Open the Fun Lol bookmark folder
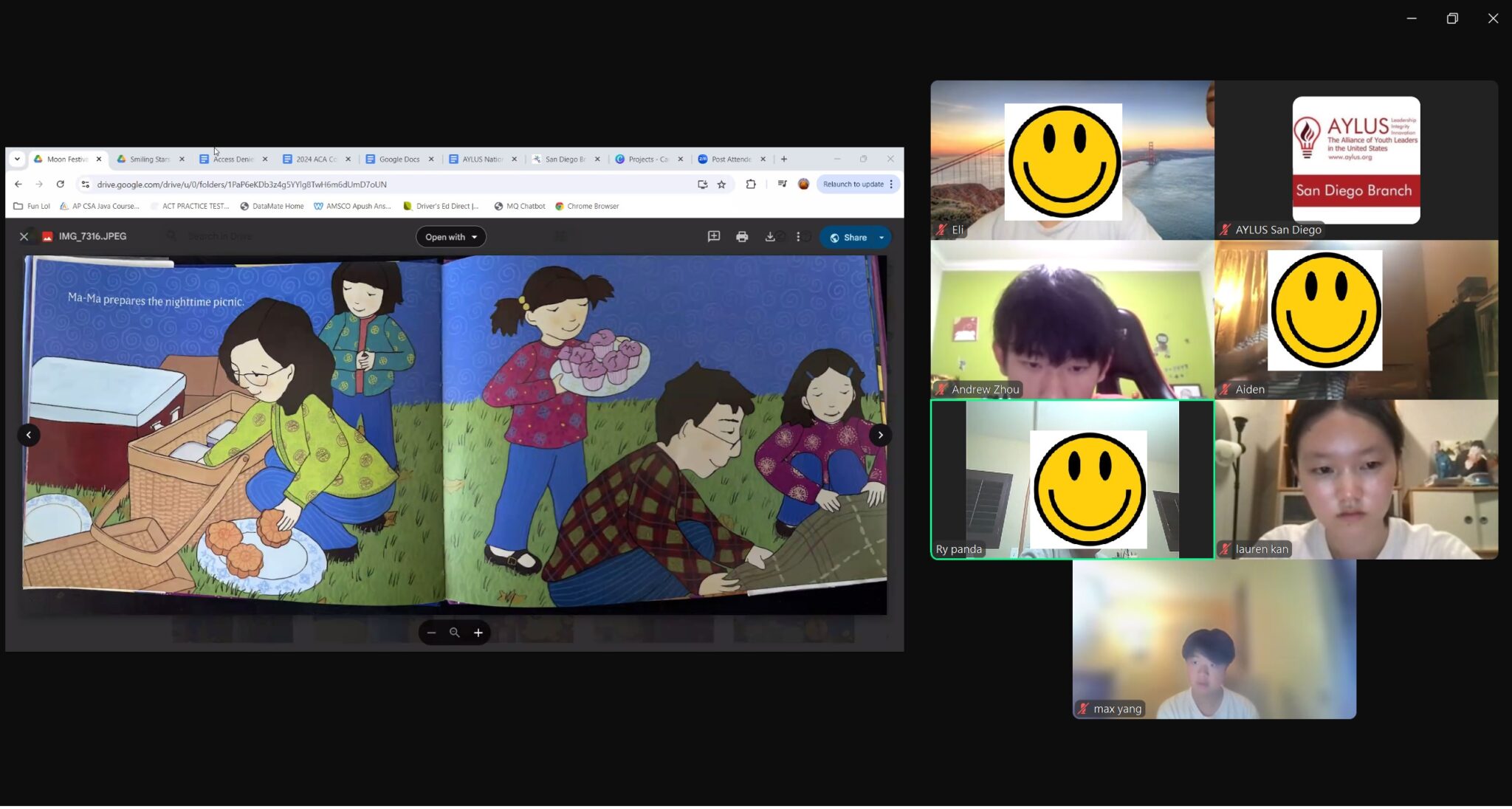This screenshot has height=809, width=1512. (32, 207)
